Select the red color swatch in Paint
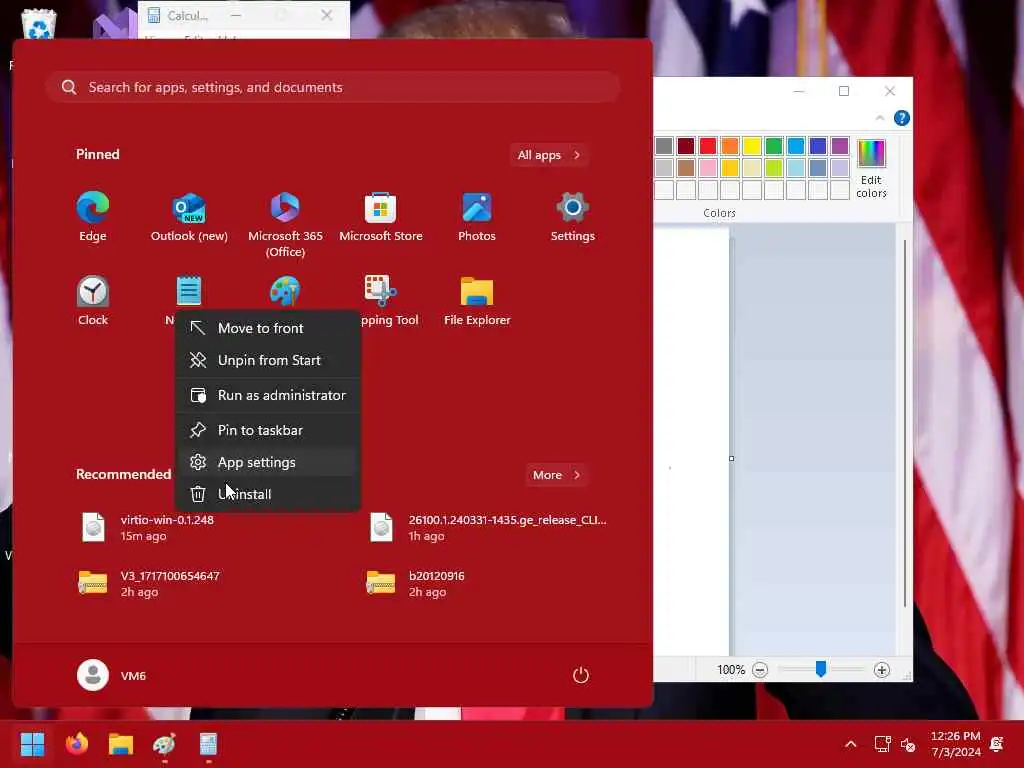Image resolution: width=1024 pixels, height=768 pixels. tap(708, 146)
